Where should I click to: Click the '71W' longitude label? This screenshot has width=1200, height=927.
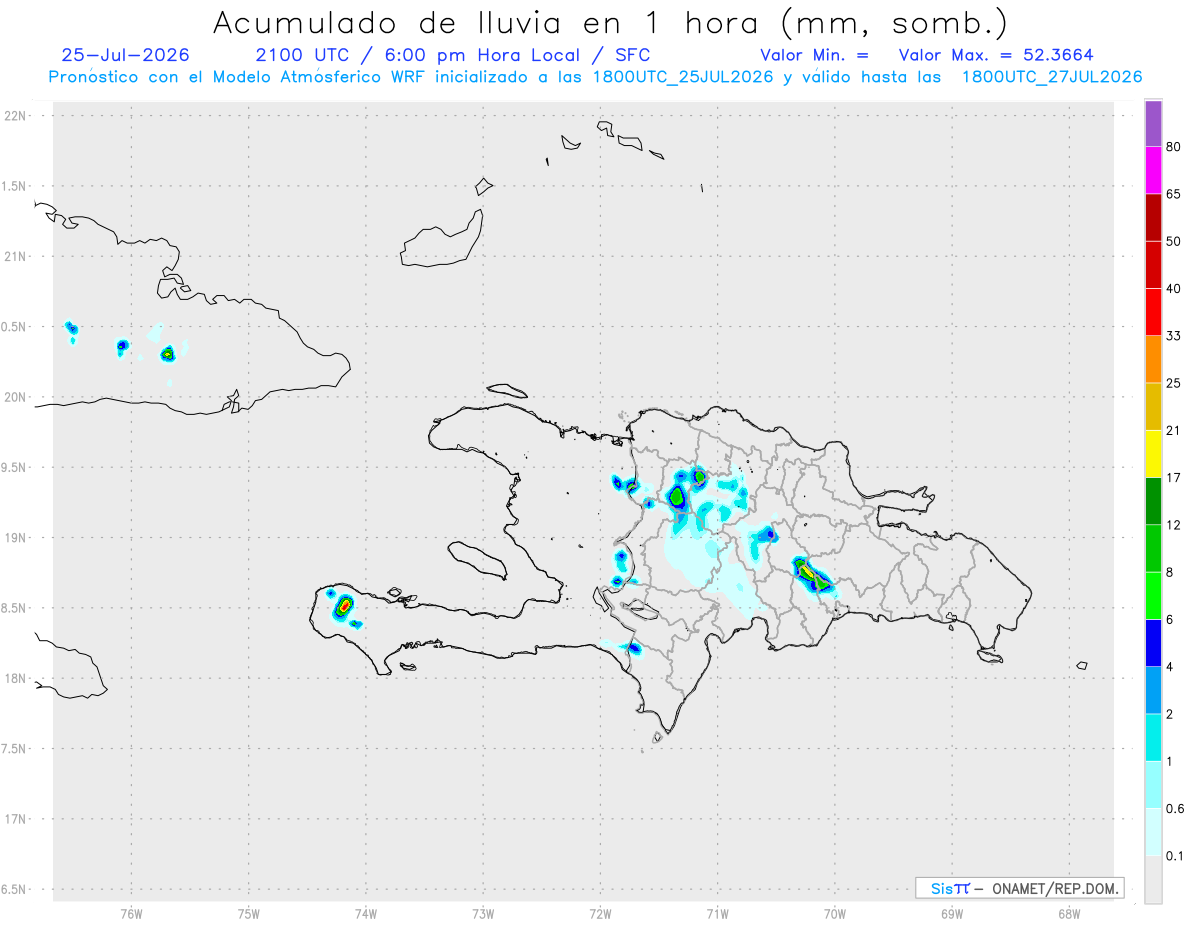[717, 912]
